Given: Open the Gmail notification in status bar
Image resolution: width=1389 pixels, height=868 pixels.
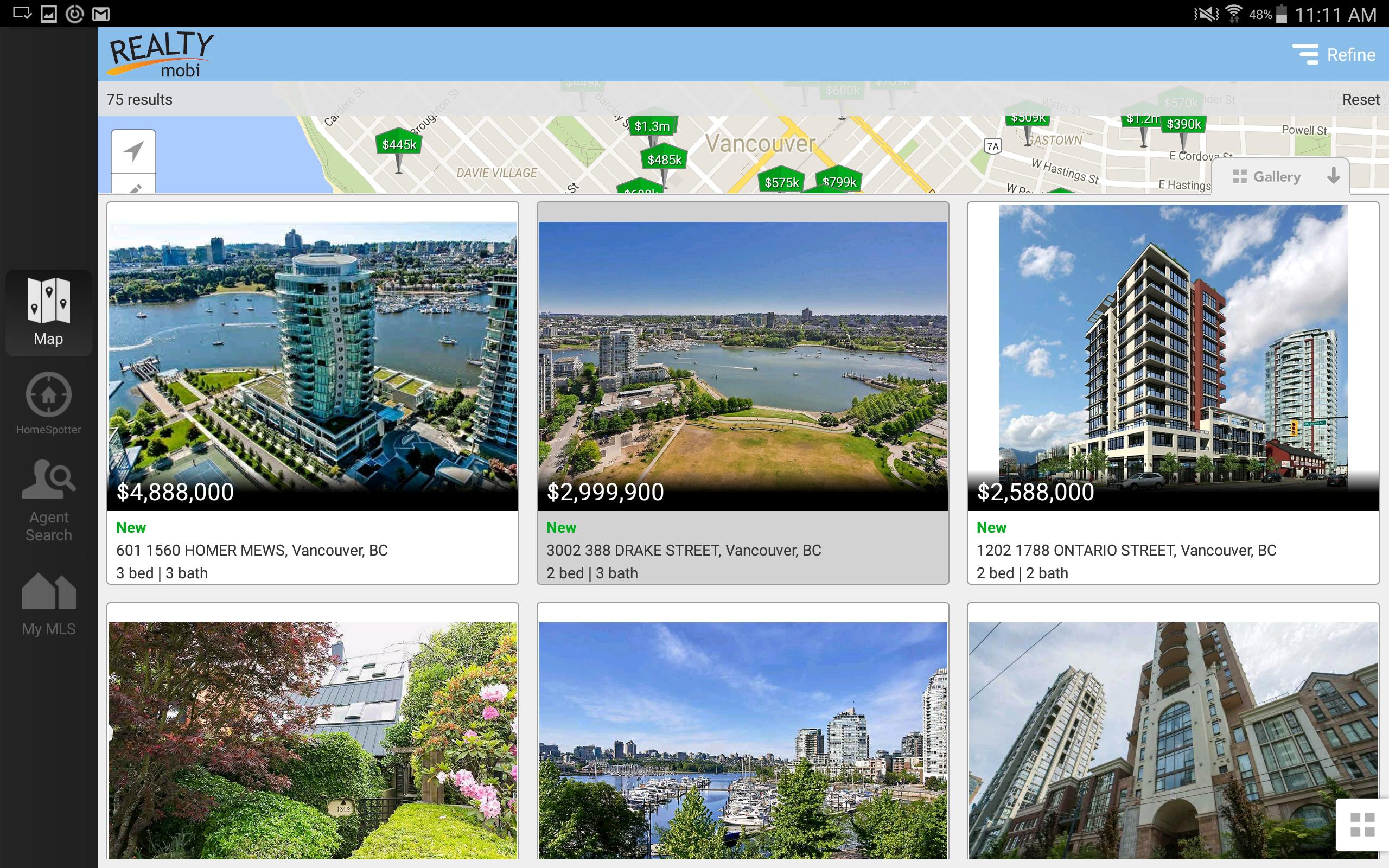Looking at the screenshot, I should [x=101, y=14].
